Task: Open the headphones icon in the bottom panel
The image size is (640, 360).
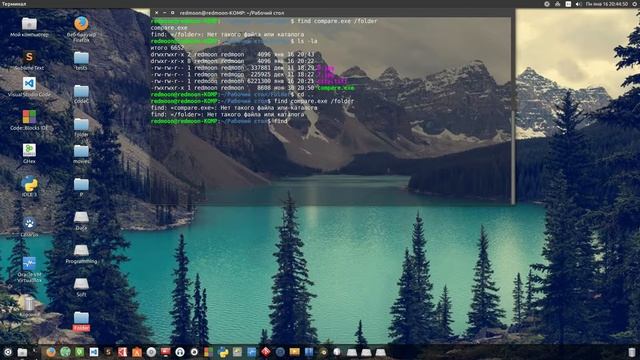Action: coord(180,352)
